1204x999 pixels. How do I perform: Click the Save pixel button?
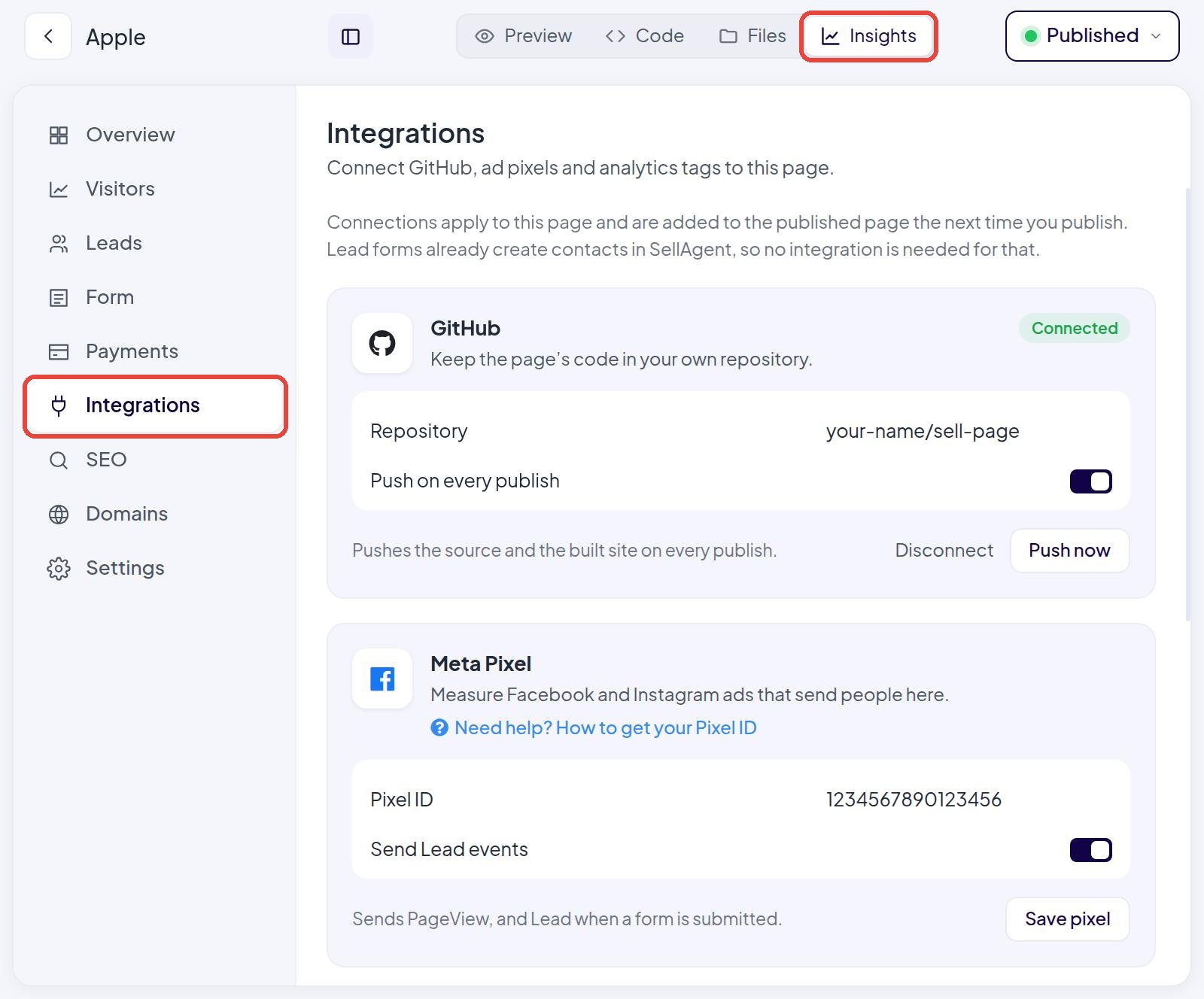[x=1067, y=919]
